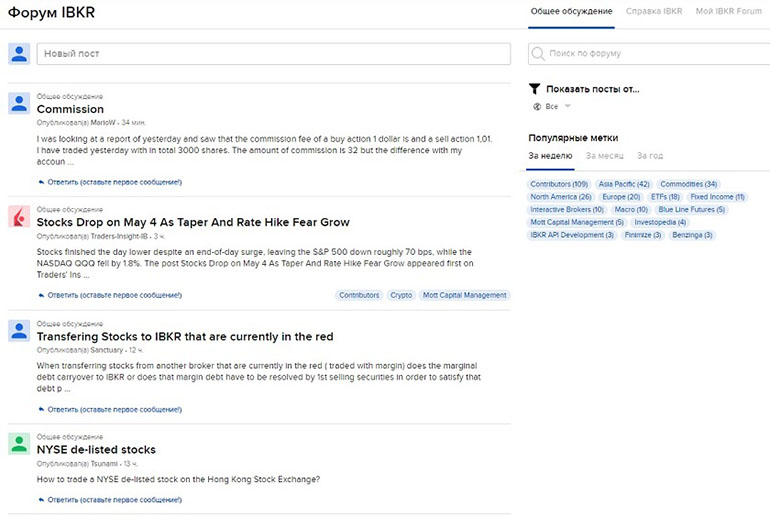Image resolution: width=770 pixels, height=517 pixels.
Task: Click the reply arrow icon under the NYSE de-listed post
Action: pos(41,500)
